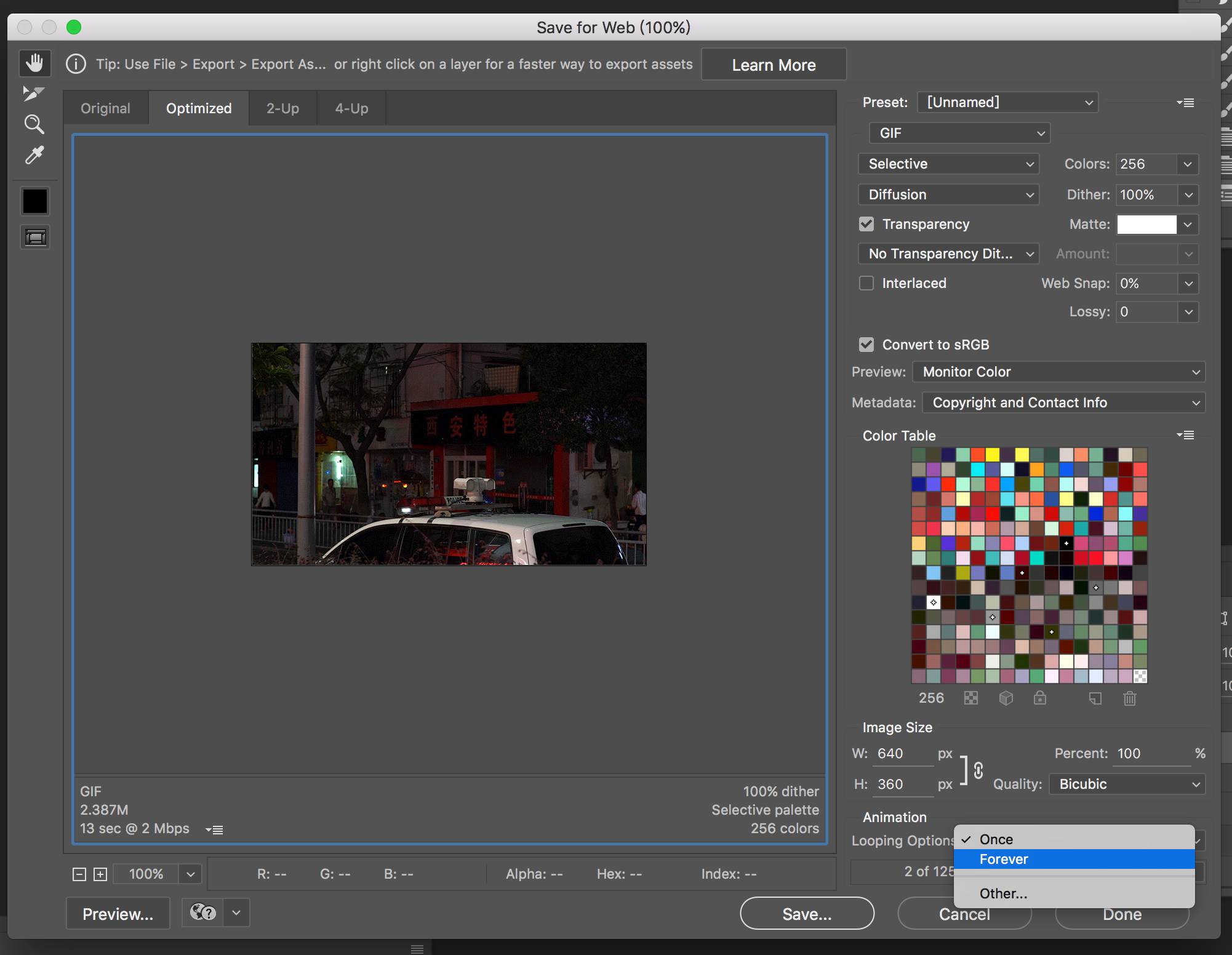Select the Hand tool
Screen dimensions: 1232x955
pos(34,63)
